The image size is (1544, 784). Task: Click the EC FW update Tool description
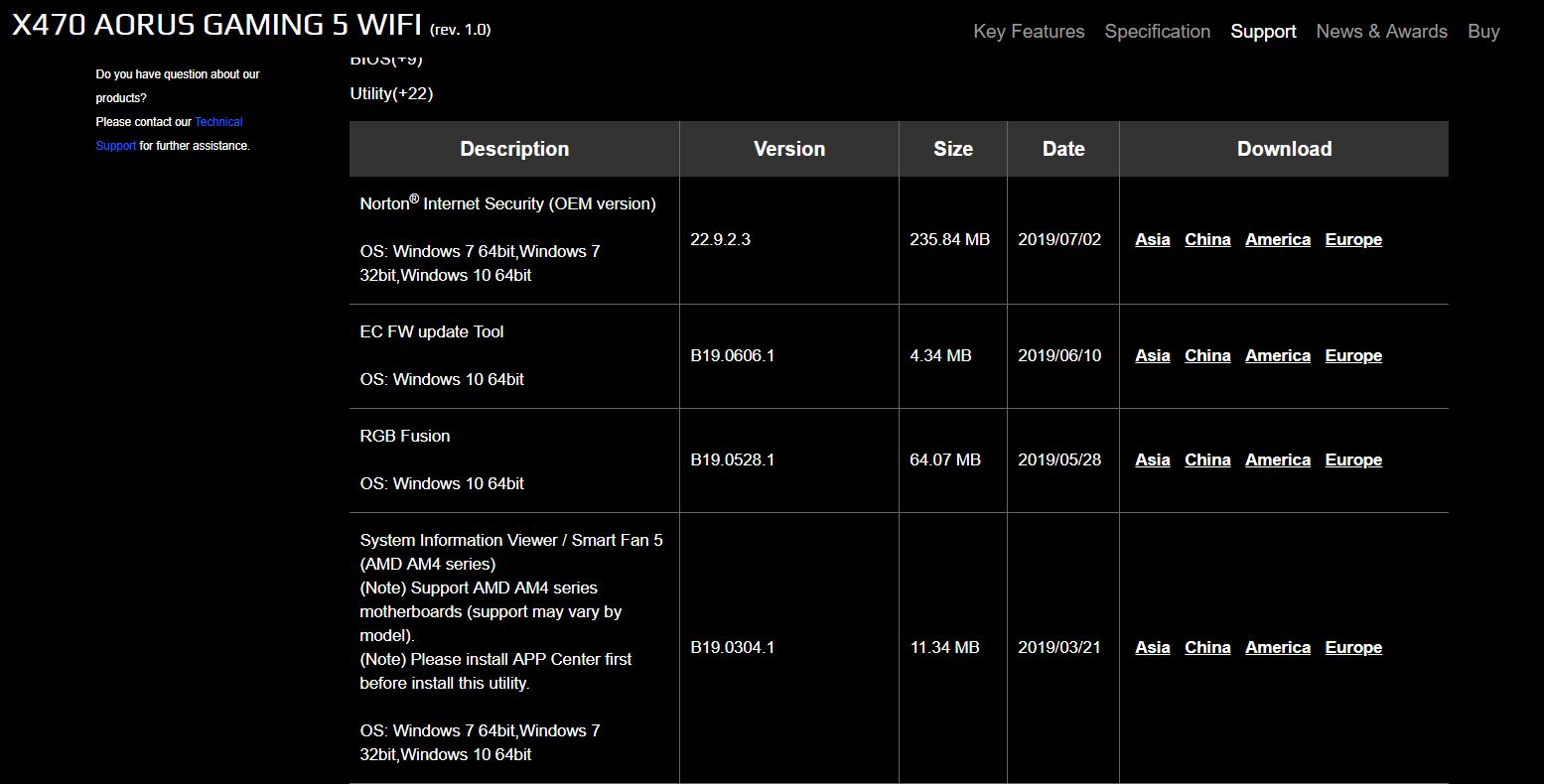432,331
